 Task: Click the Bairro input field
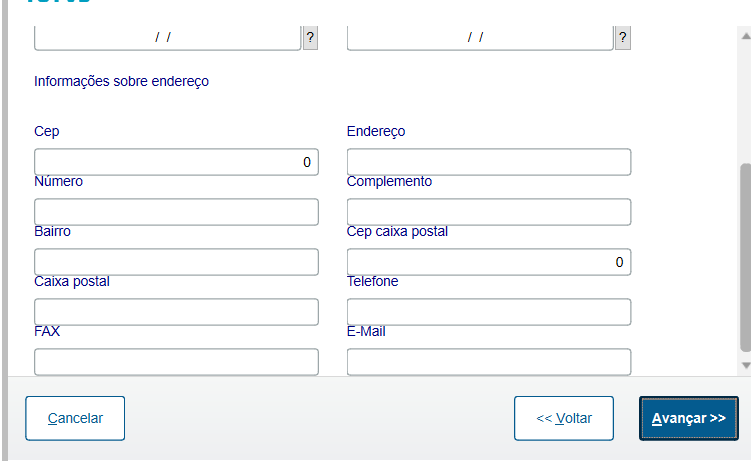[176, 262]
